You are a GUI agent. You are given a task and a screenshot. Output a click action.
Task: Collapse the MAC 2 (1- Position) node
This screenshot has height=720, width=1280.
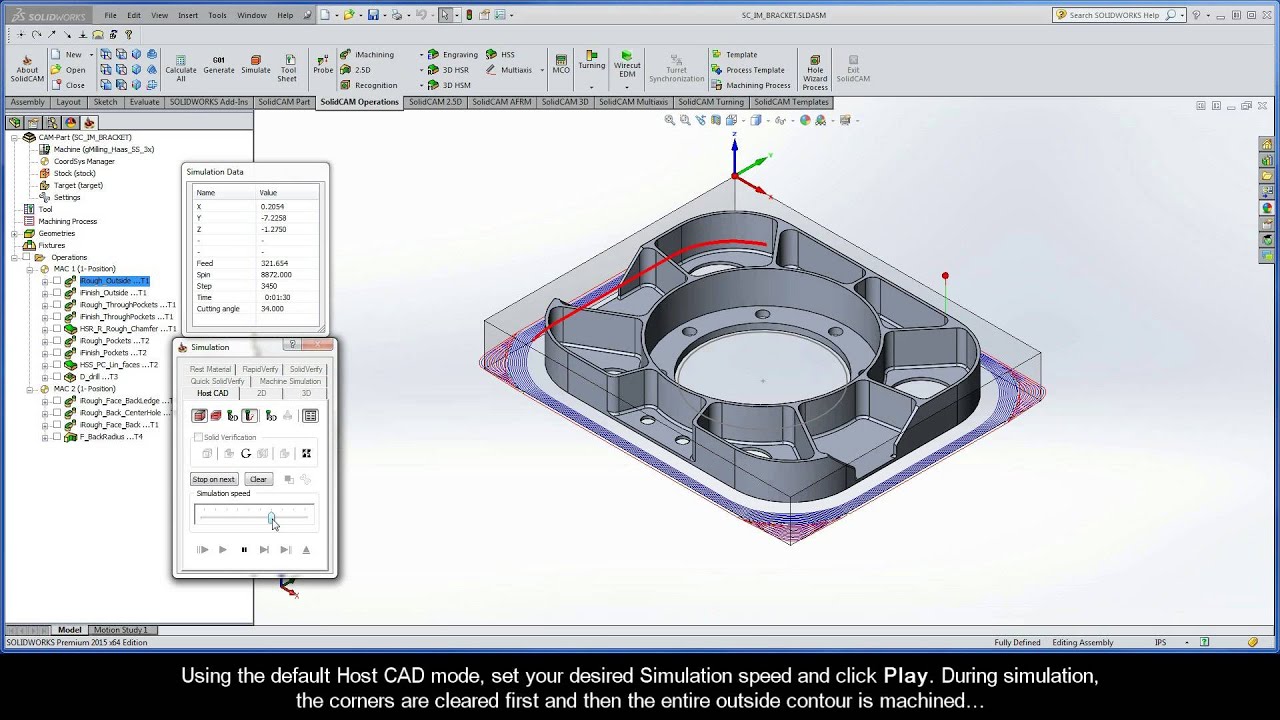30,389
